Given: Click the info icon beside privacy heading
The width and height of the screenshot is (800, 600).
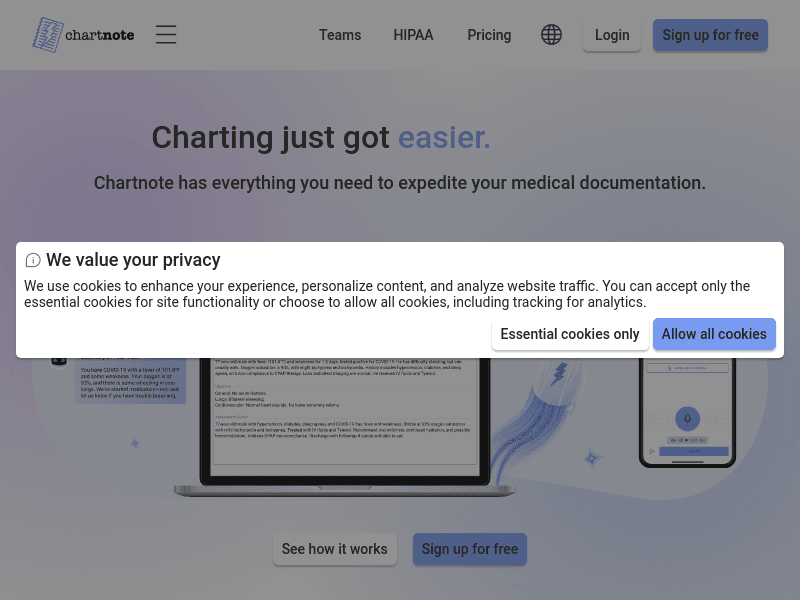Looking at the screenshot, I should 33,261.
